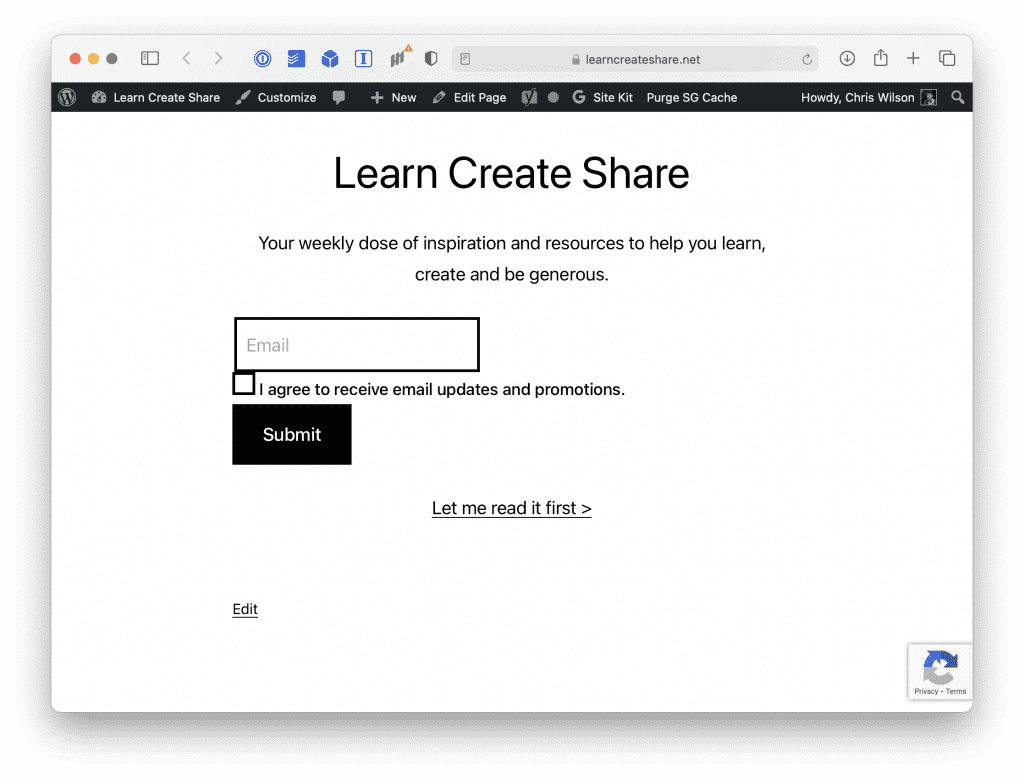
Task: Open the Yoast SEO icon
Action: pyautogui.click(x=530, y=97)
